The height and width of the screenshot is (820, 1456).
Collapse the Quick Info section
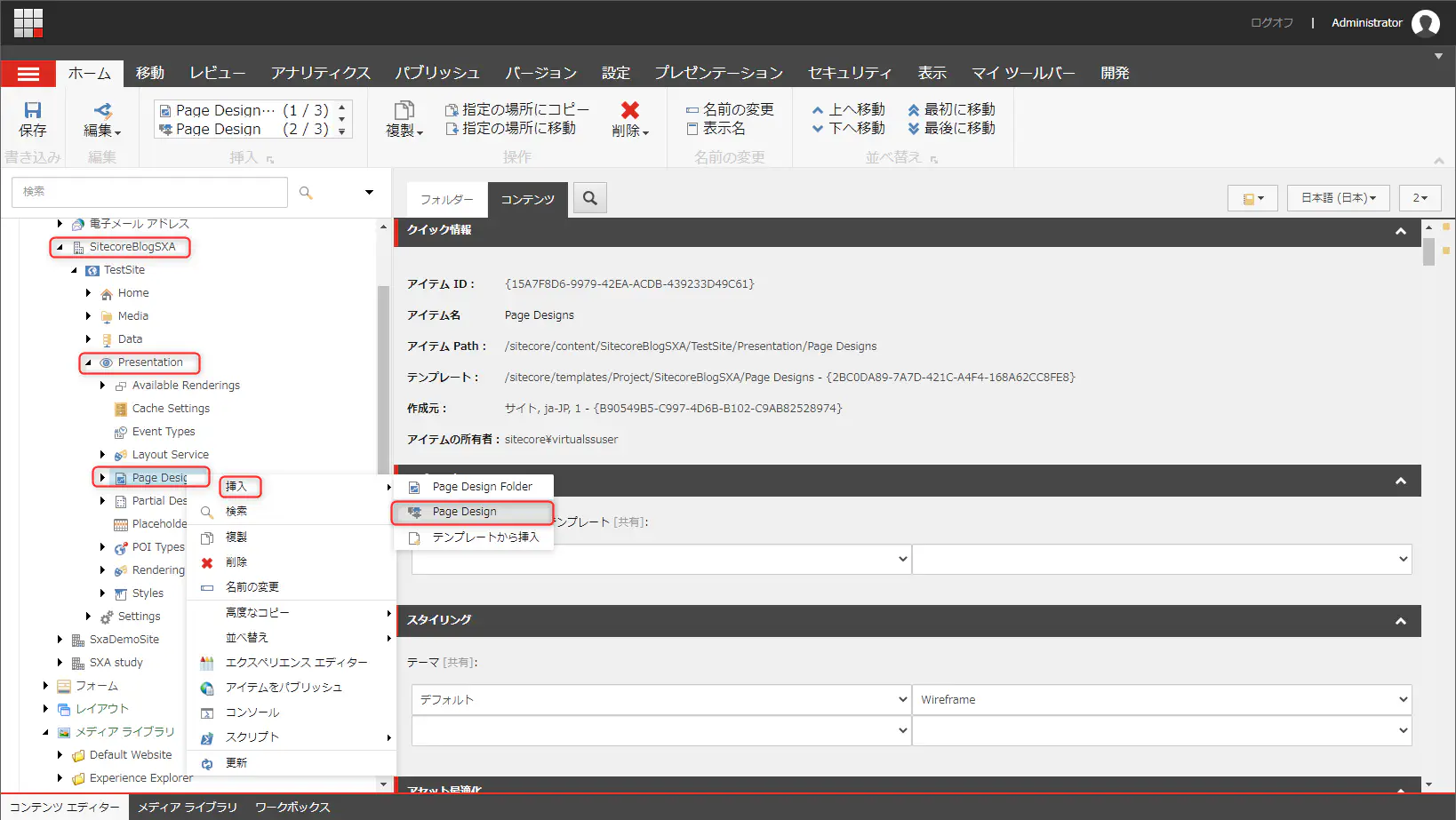[x=1401, y=231]
